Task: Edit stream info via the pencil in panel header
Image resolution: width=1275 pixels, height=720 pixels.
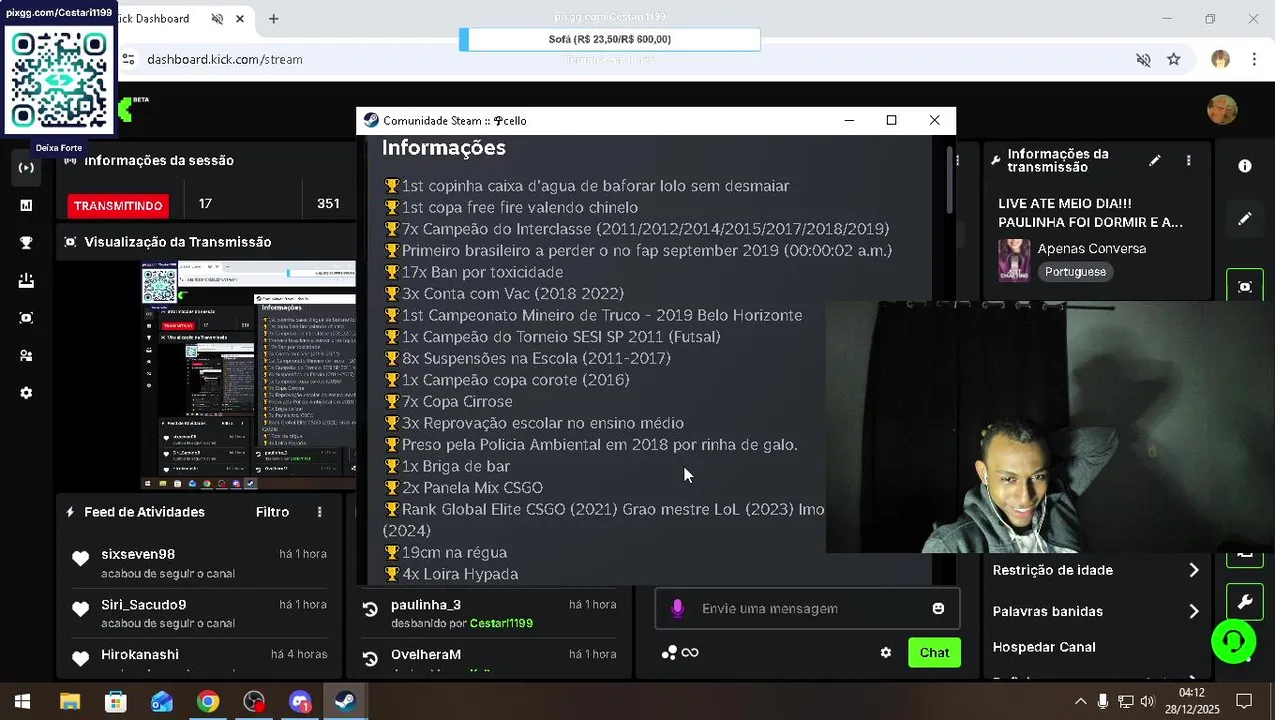Action: 1155,160
